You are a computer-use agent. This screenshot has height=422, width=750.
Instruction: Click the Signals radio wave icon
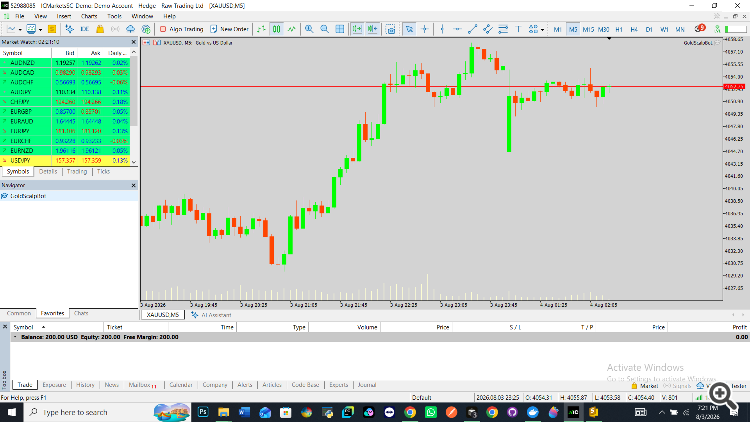115,29
